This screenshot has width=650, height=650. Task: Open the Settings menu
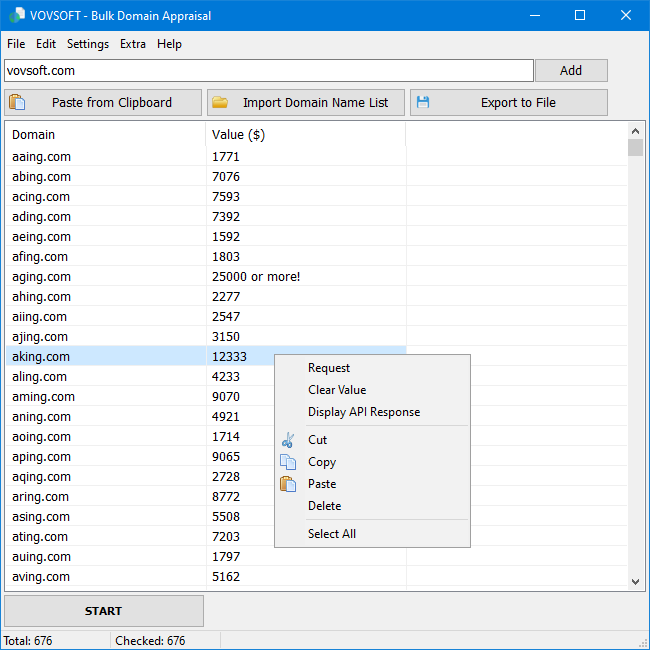pos(88,44)
